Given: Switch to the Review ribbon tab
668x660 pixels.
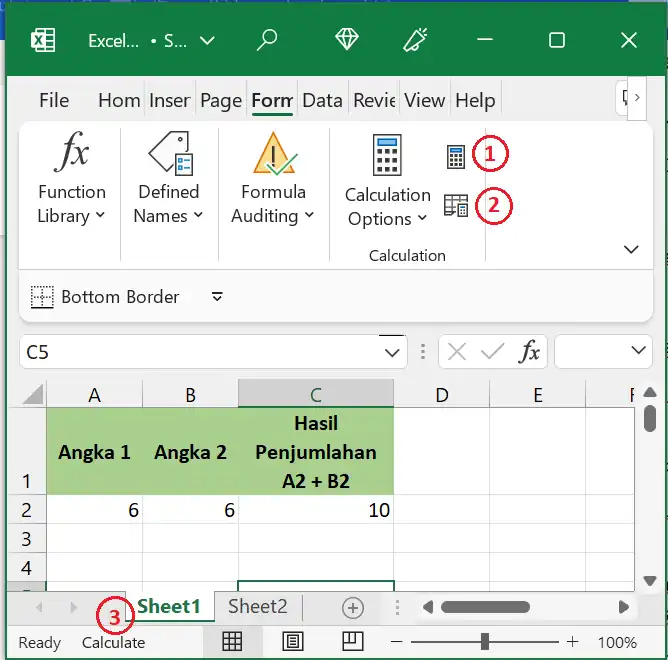Looking at the screenshot, I should pos(374,101).
